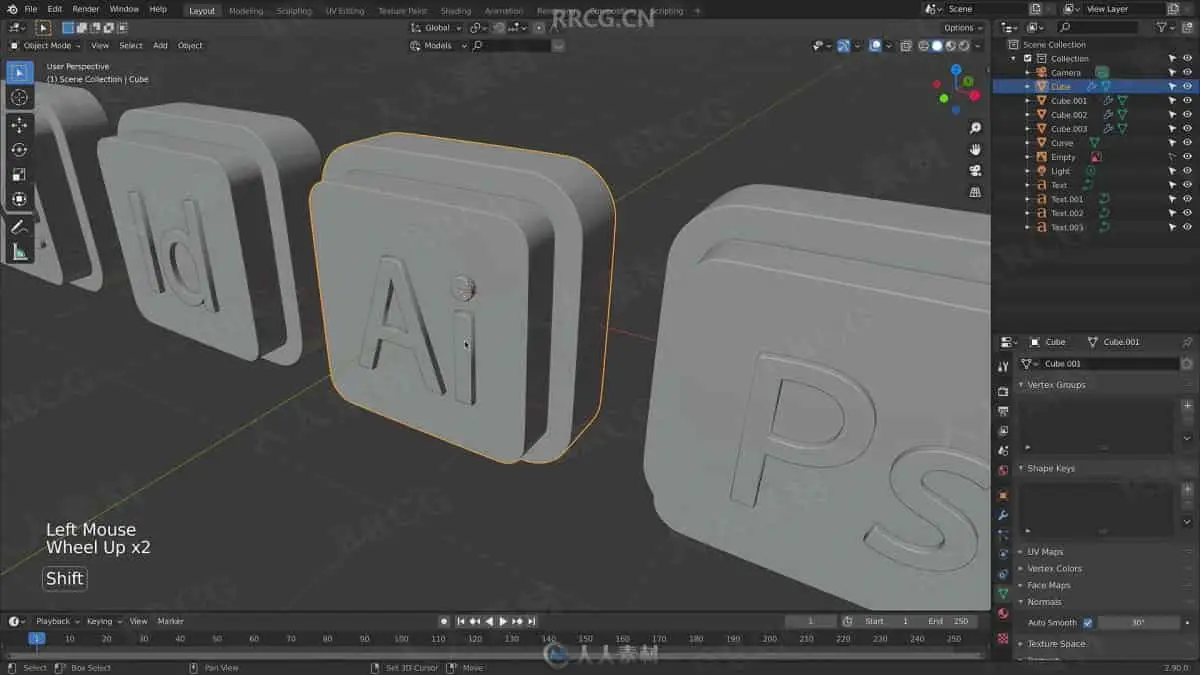This screenshot has width=1200, height=675.
Task: Enable or disable Auto Smooth checkbox
Action: pos(1088,622)
